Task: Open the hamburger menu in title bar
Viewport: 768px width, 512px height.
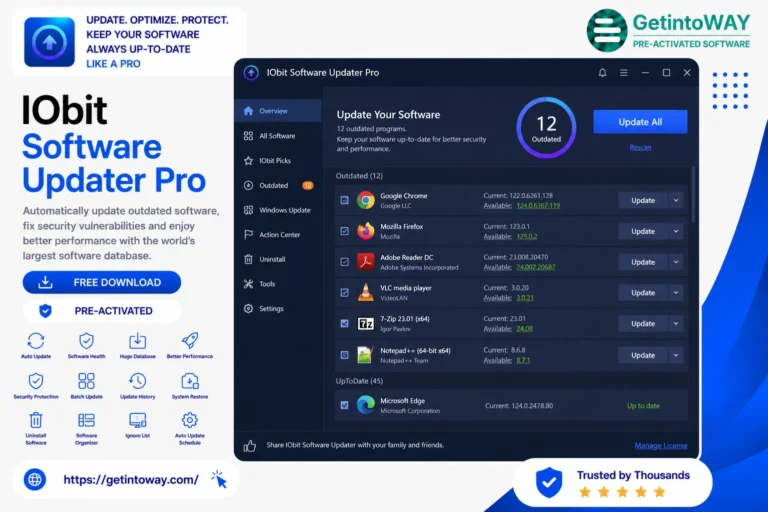Action: (624, 73)
